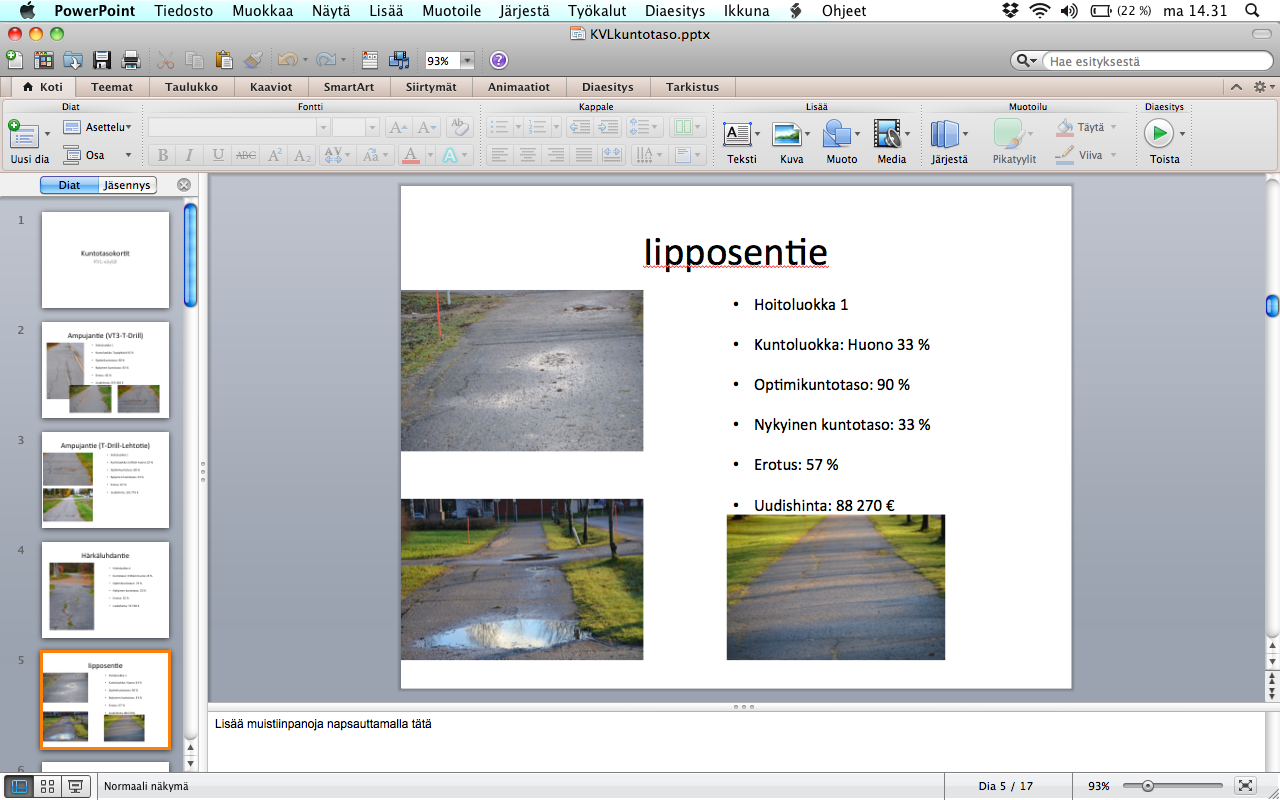1280x800 pixels.
Task: Save the presentation with floppy icon
Action: (x=102, y=60)
